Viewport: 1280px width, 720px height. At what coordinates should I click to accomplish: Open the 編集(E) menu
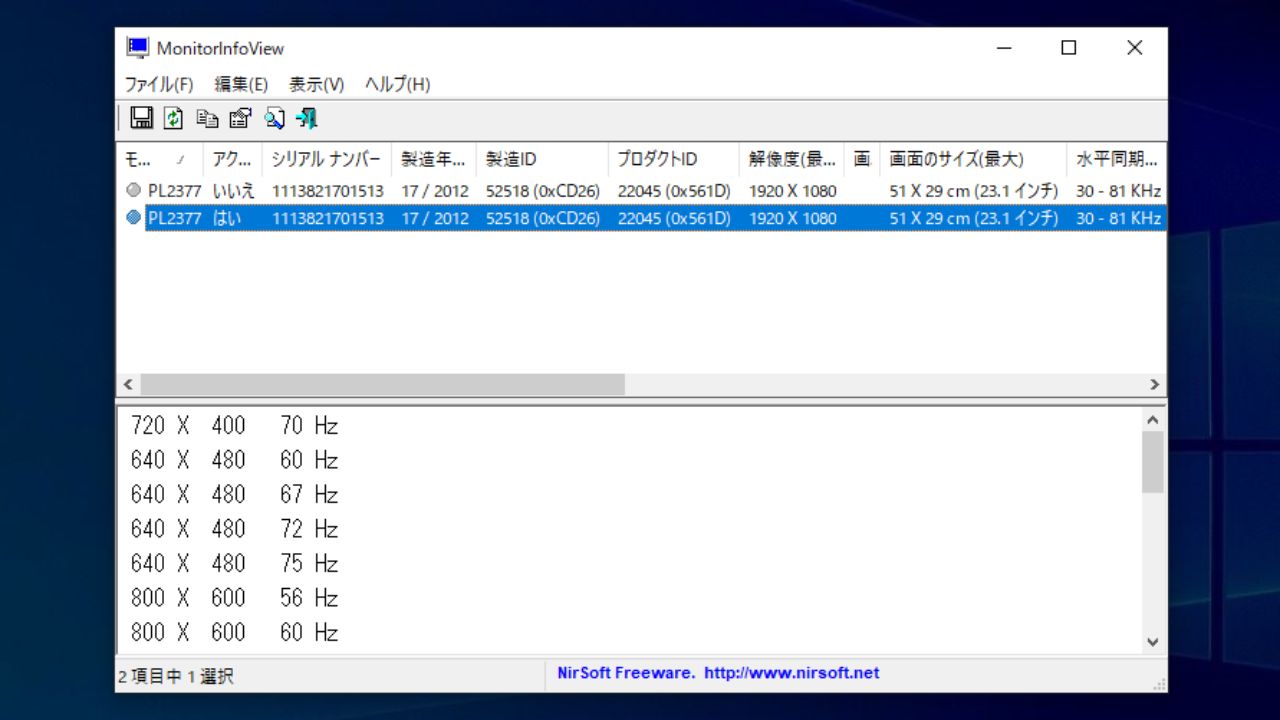click(x=241, y=84)
